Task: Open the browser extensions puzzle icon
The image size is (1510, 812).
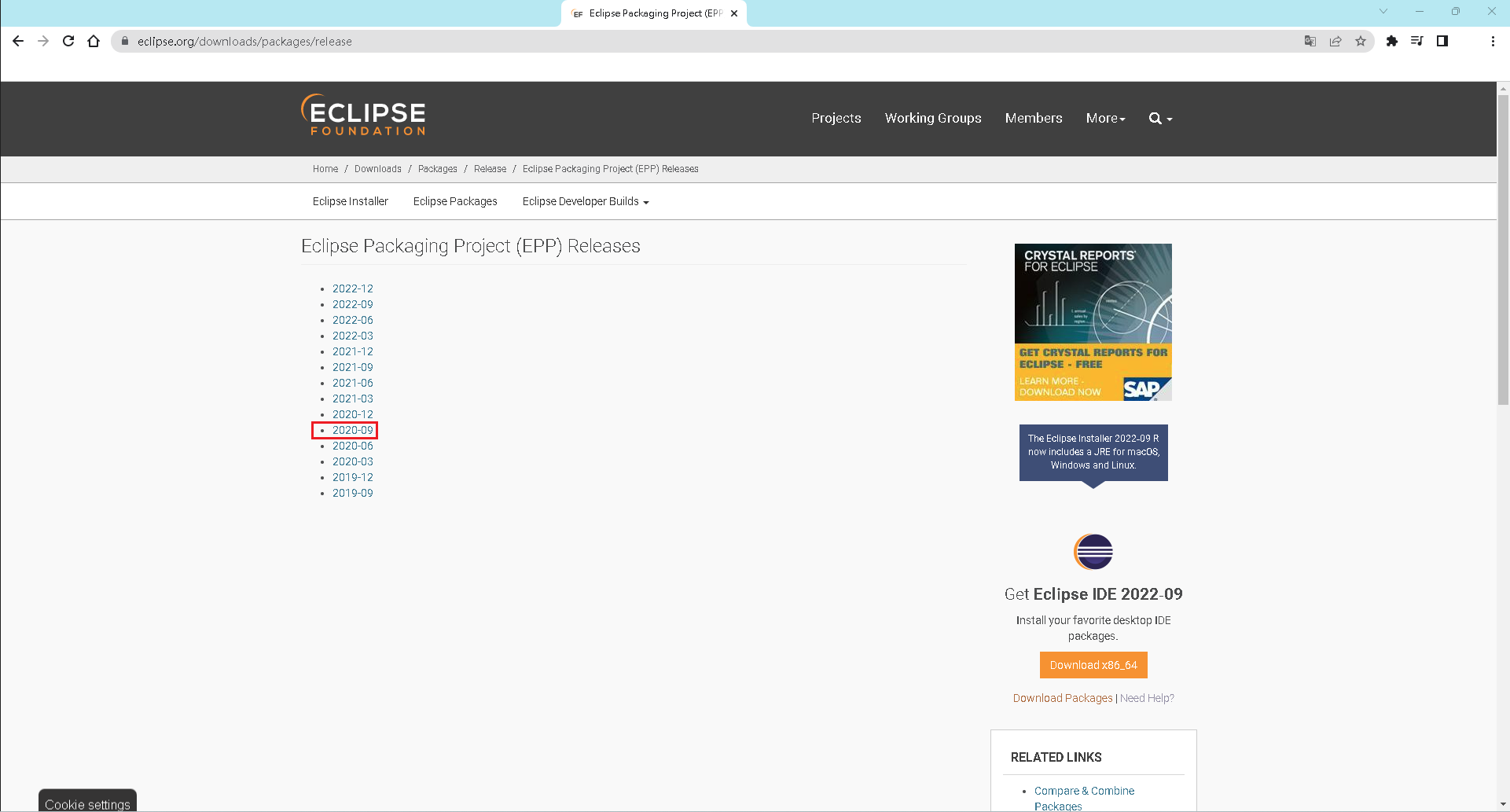Action: (1391, 41)
